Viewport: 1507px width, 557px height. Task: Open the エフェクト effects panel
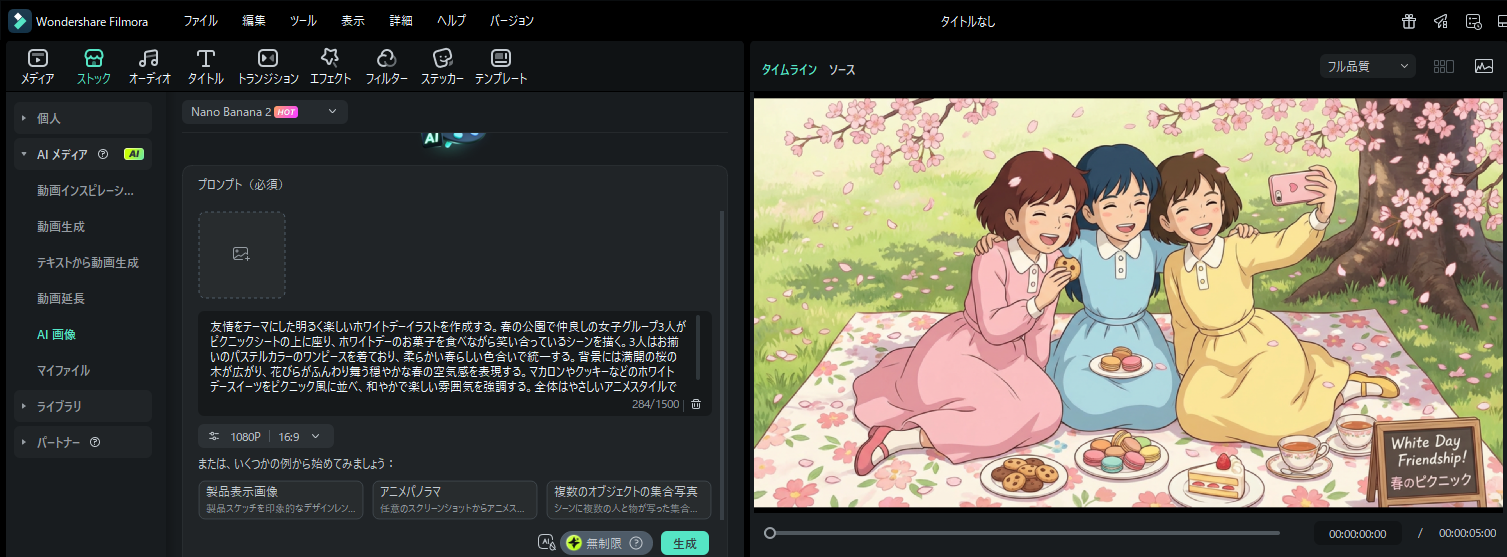(330, 66)
